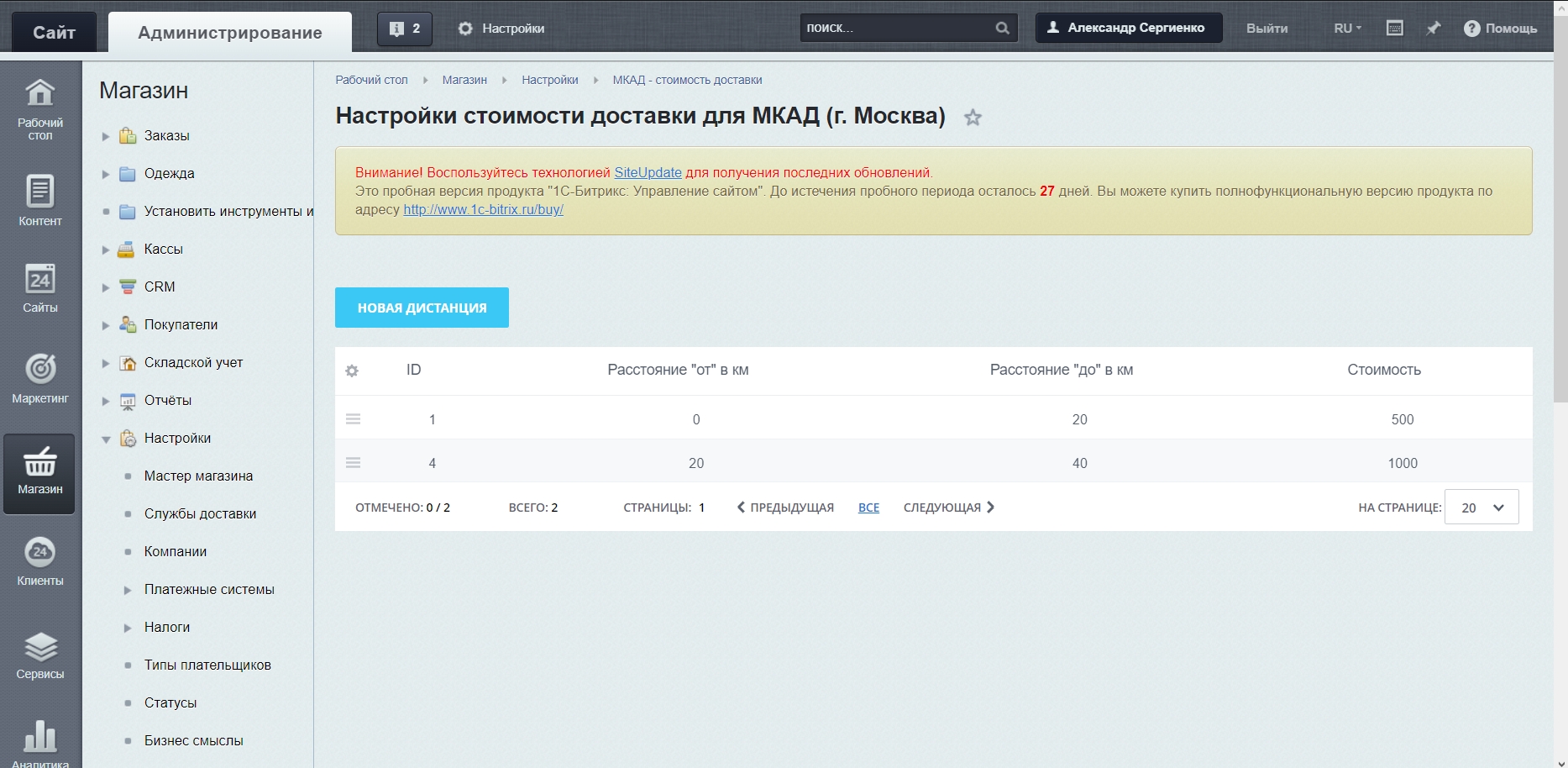Viewport: 1568px width, 768px height.
Task: Click the table settings gear icon
Action: (x=352, y=371)
